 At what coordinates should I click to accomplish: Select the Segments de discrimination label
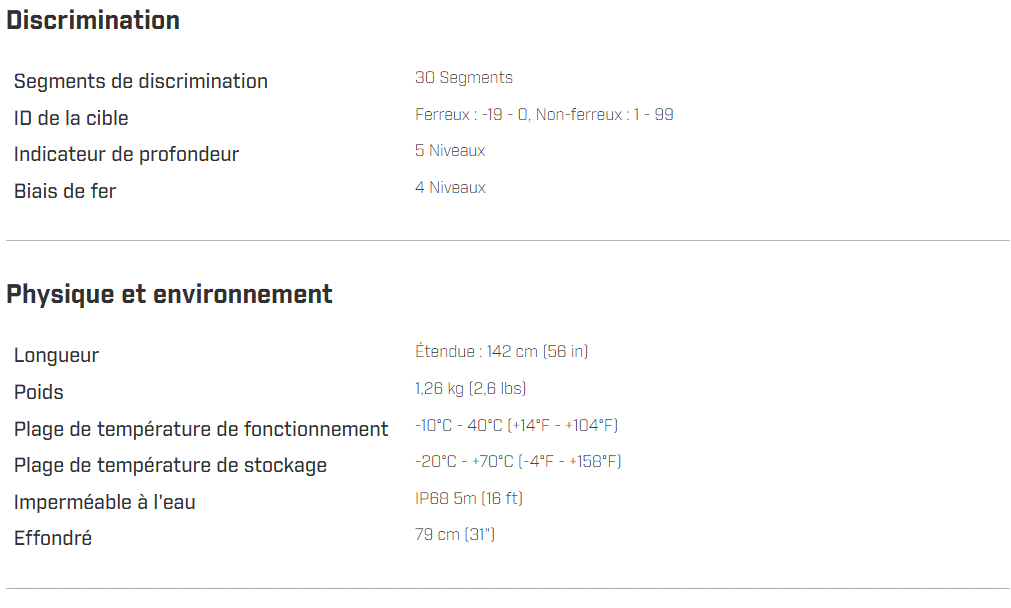pyautogui.click(x=141, y=82)
